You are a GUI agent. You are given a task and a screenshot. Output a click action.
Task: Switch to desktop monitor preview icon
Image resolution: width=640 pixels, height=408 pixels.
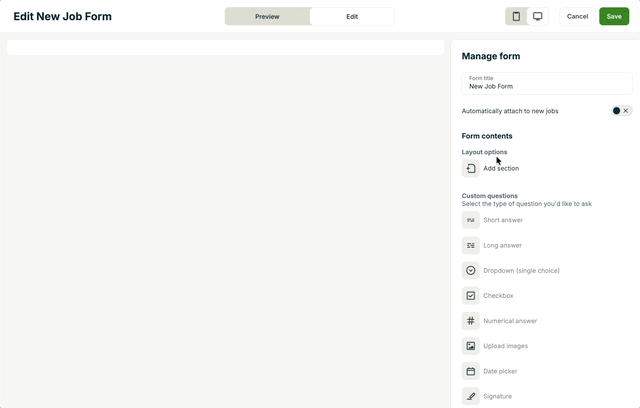tap(538, 16)
